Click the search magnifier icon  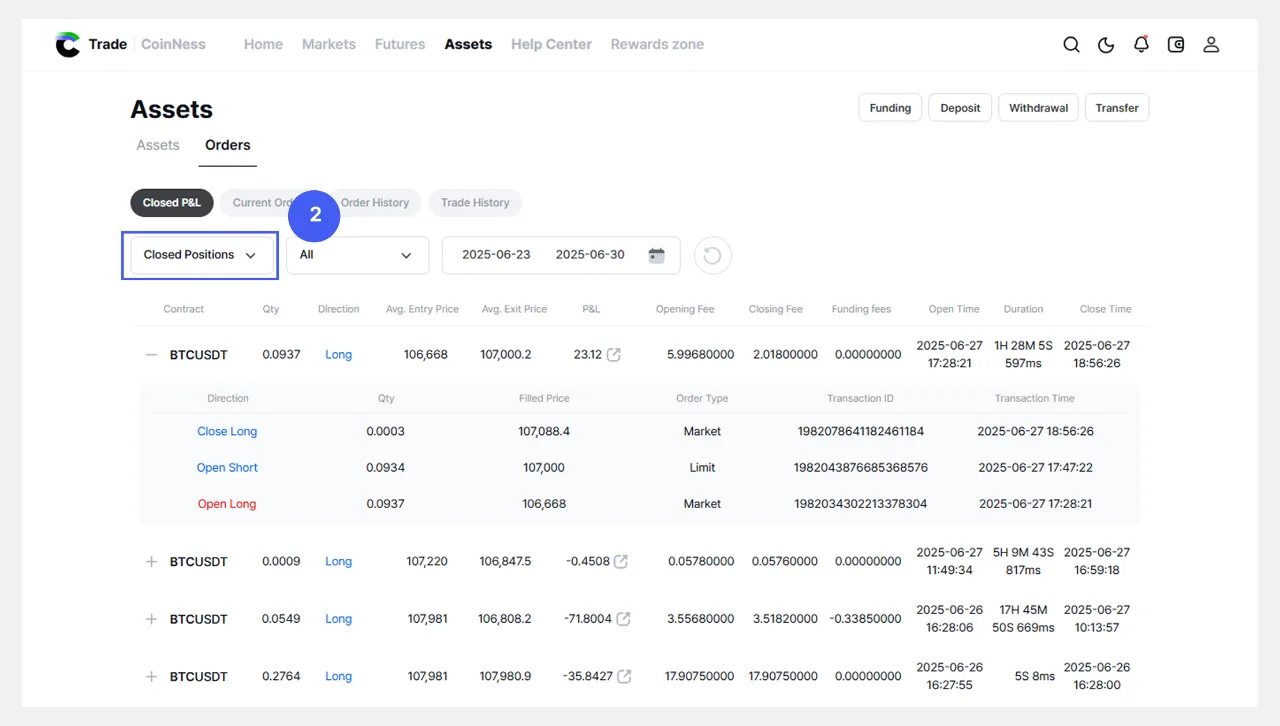(x=1071, y=44)
